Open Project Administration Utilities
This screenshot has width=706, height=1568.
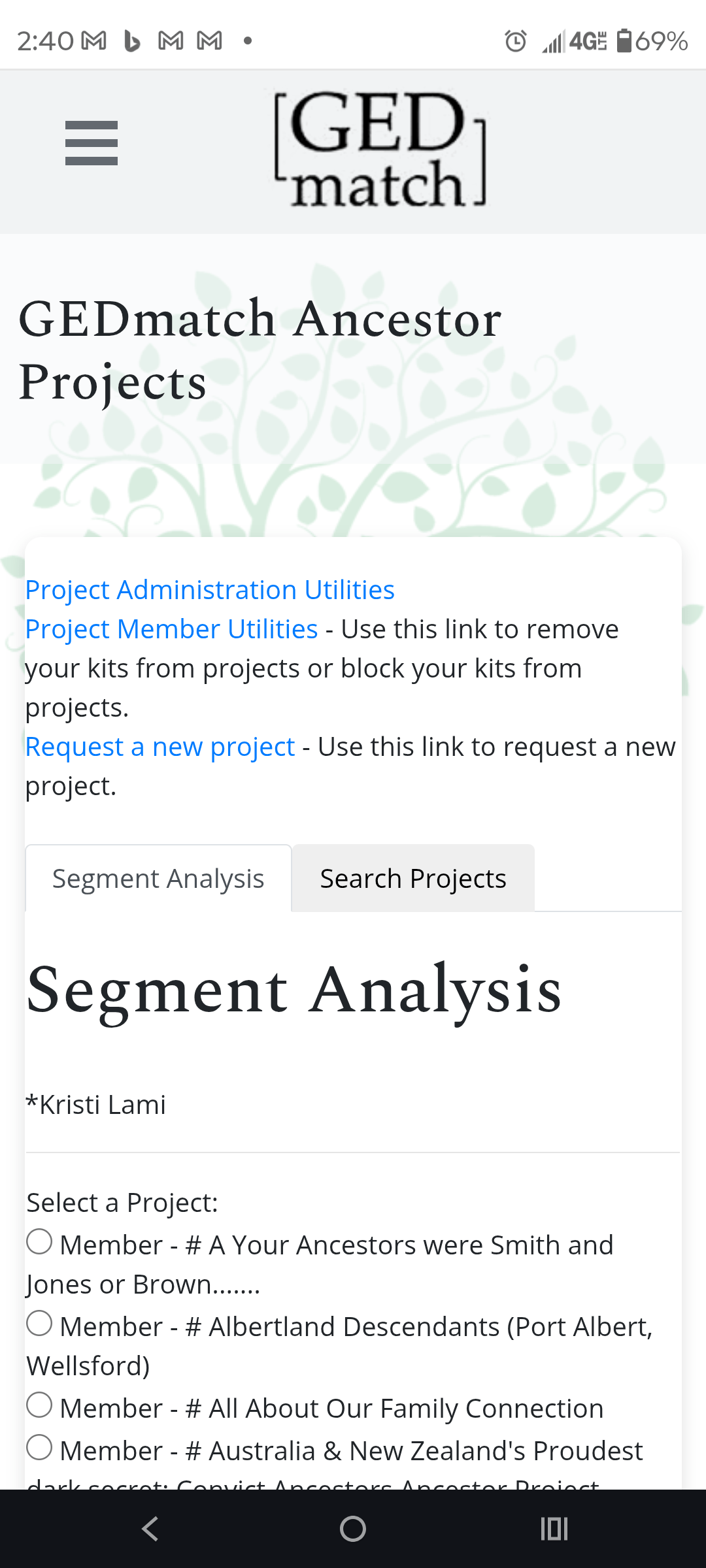click(209, 589)
